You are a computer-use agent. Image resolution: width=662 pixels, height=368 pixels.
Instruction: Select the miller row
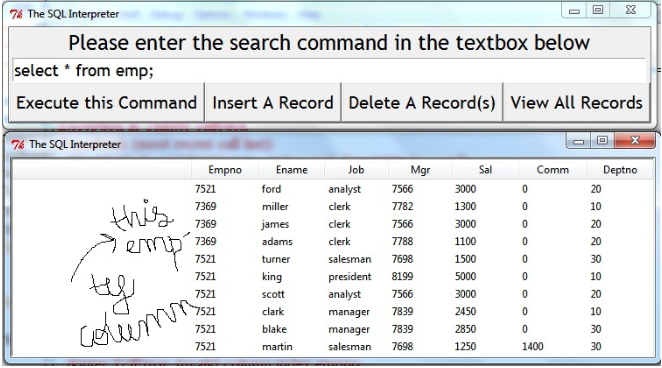pyautogui.click(x=333, y=206)
